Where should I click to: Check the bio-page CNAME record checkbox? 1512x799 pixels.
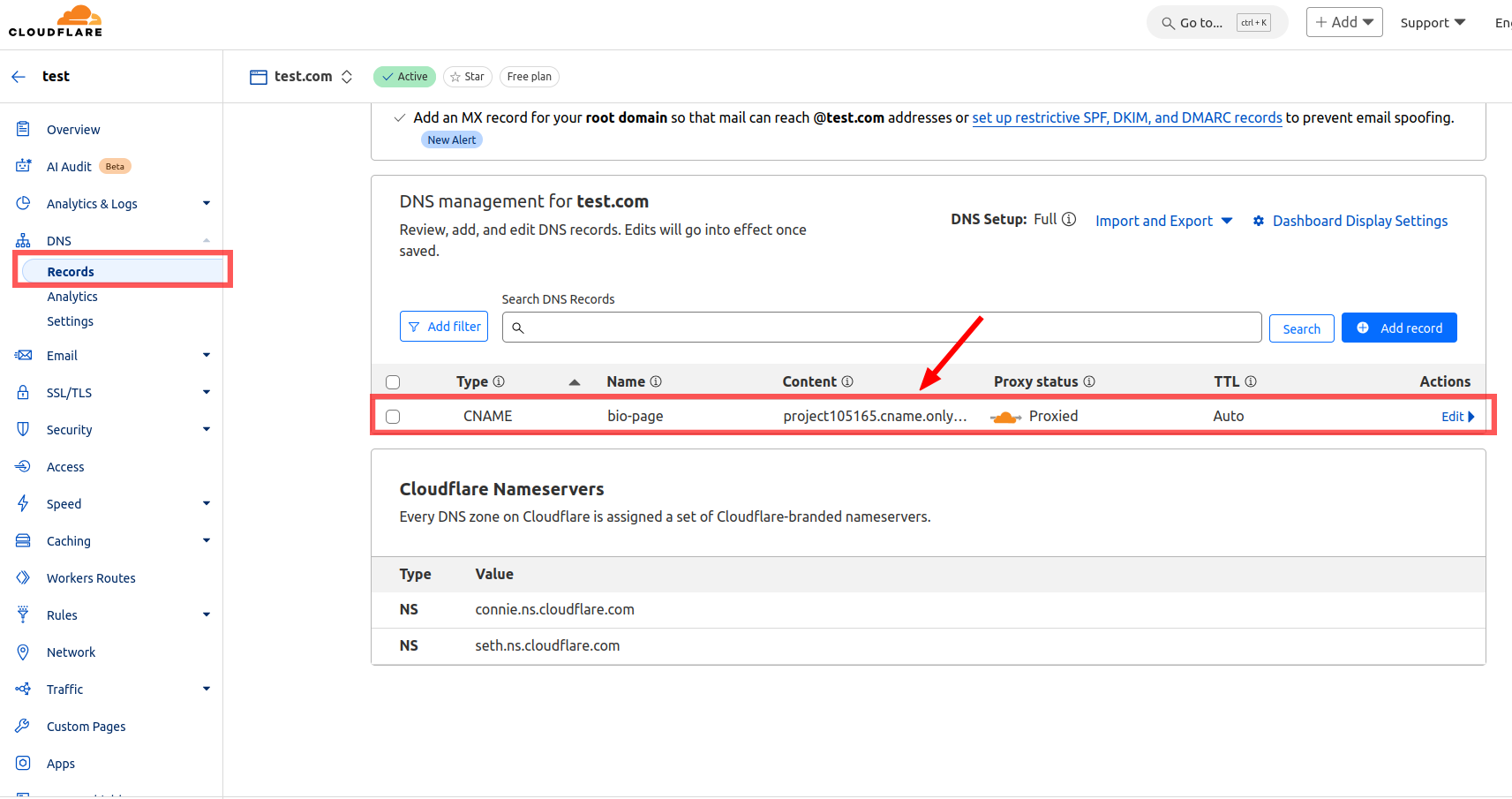point(393,417)
